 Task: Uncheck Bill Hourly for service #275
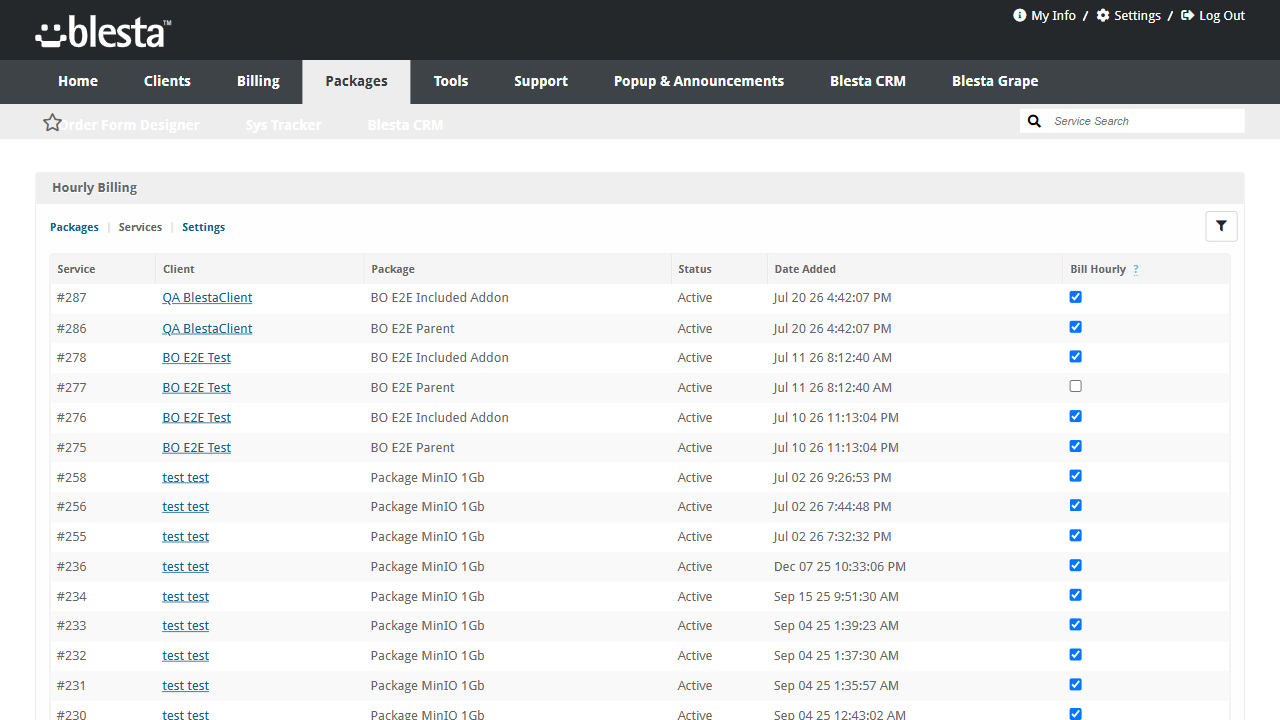[1076, 446]
